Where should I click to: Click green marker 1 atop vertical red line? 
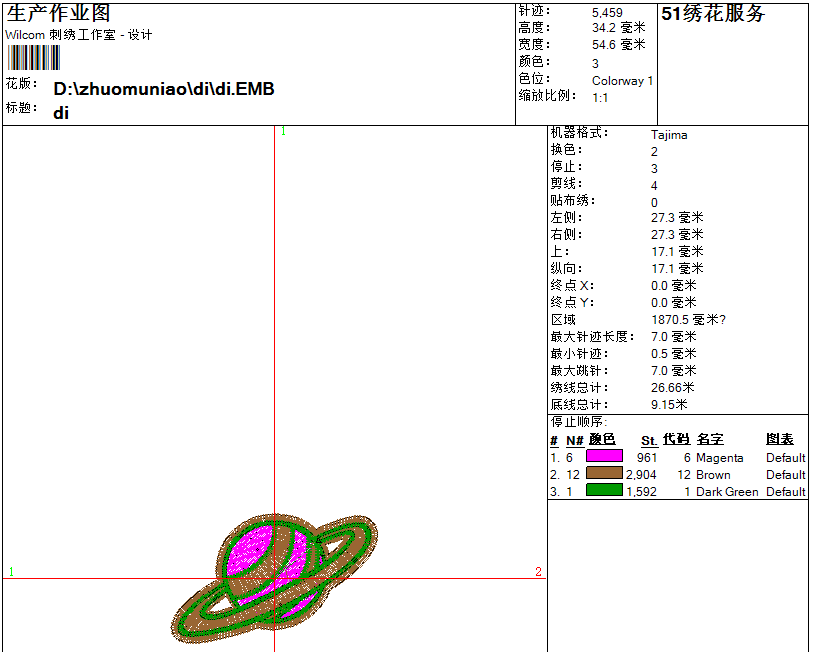283,131
